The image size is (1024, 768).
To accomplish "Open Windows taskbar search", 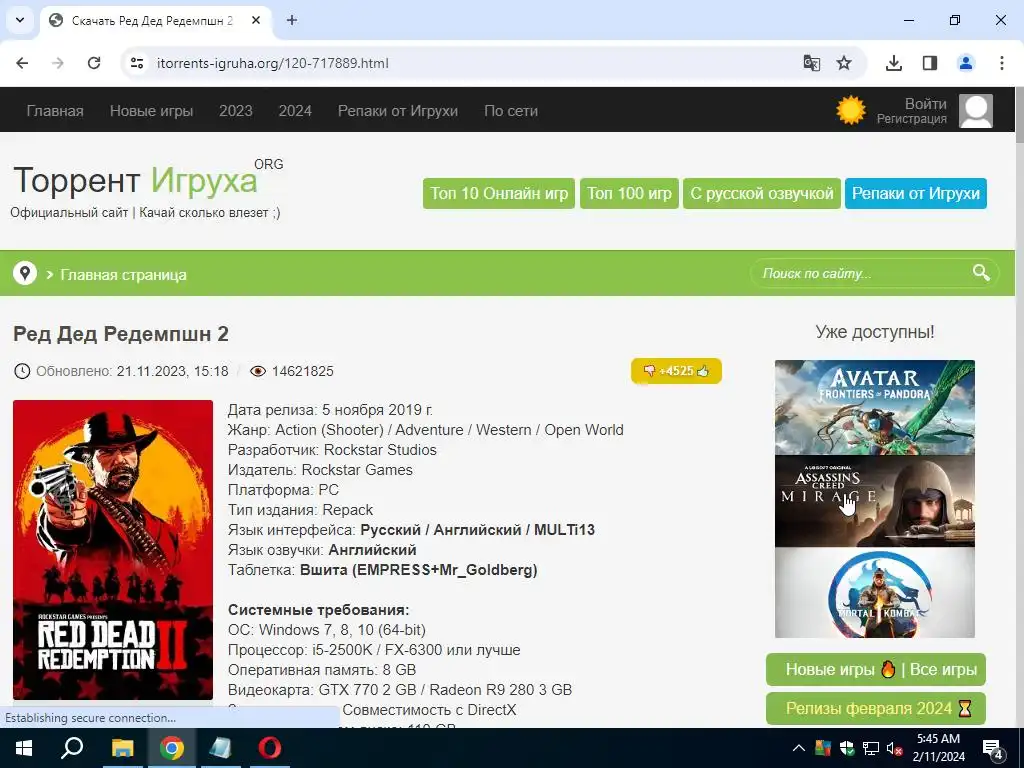I will pos(72,748).
